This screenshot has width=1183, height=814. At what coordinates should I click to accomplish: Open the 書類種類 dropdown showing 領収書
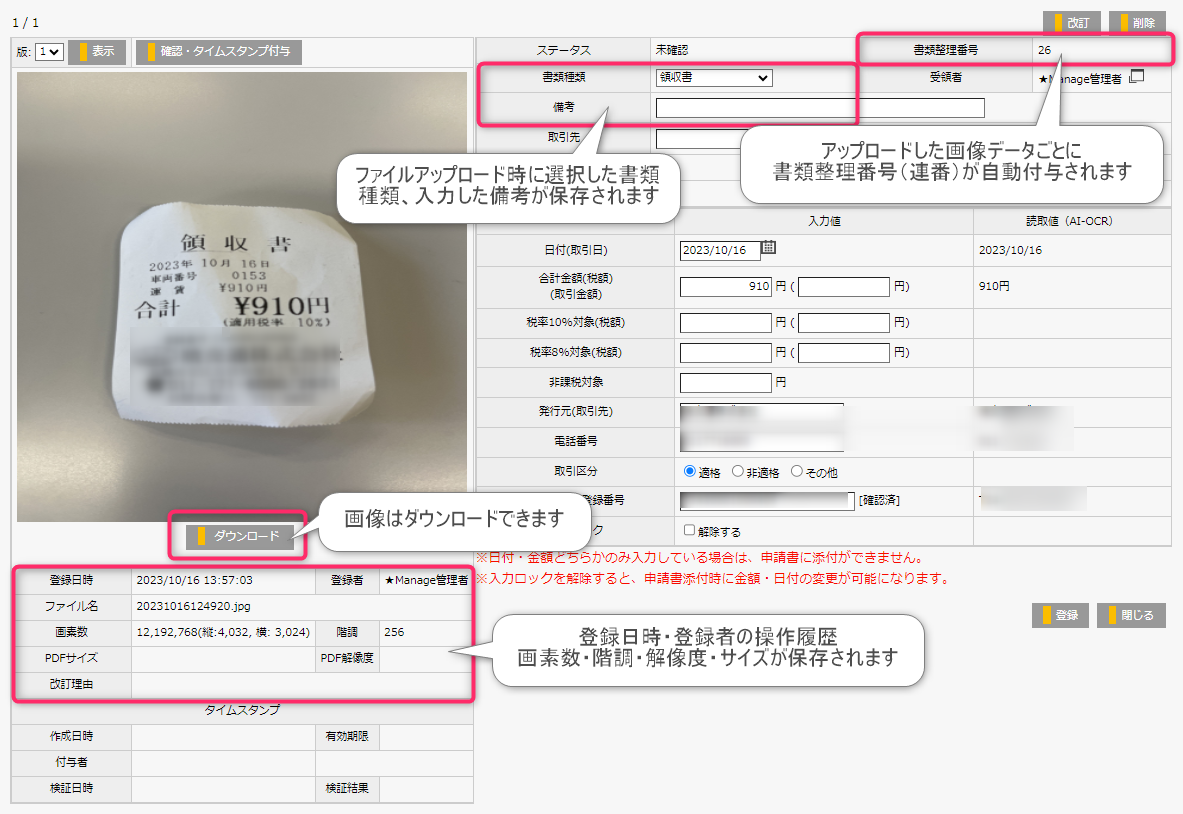coord(714,78)
